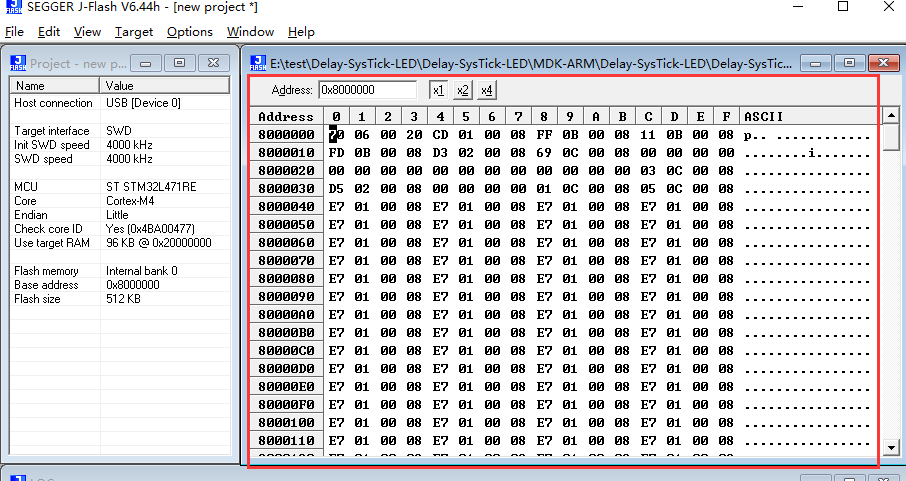Click the Address input field 0x8000000
Image resolution: width=906 pixels, height=481 pixels.
point(367,90)
